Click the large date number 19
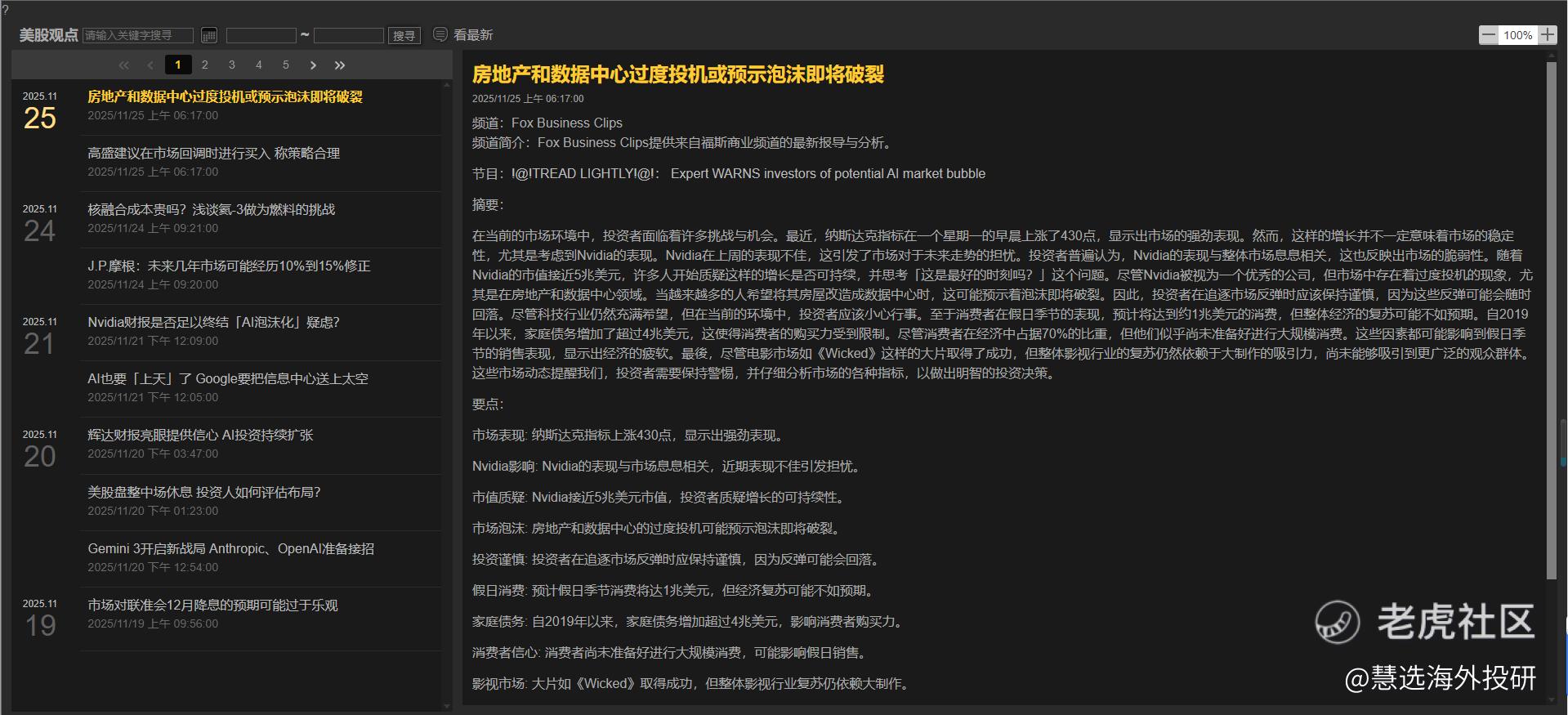This screenshot has width=1568, height=715. pyautogui.click(x=40, y=626)
